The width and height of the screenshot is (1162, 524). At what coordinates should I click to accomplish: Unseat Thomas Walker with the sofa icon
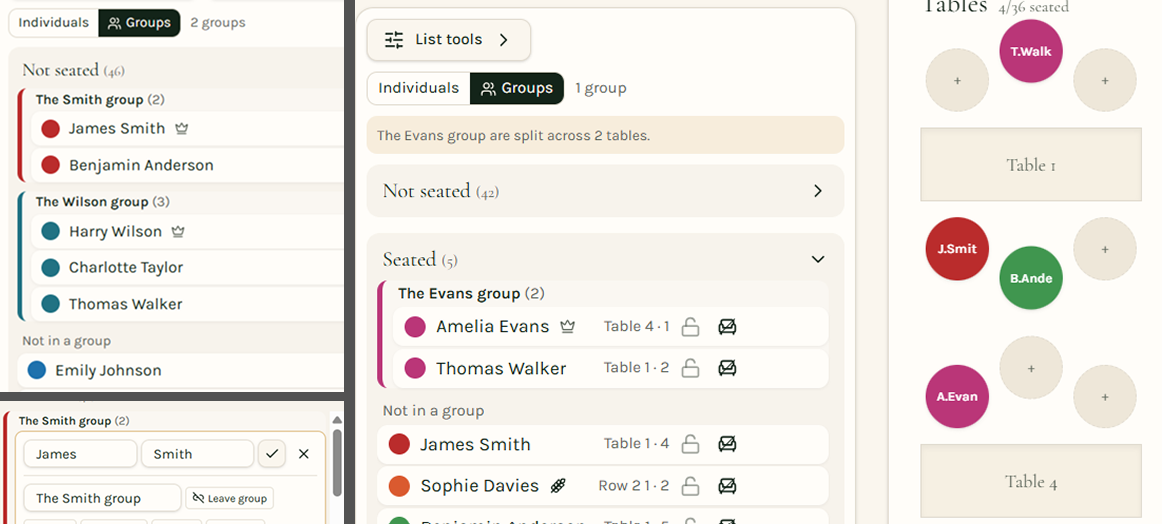point(728,368)
